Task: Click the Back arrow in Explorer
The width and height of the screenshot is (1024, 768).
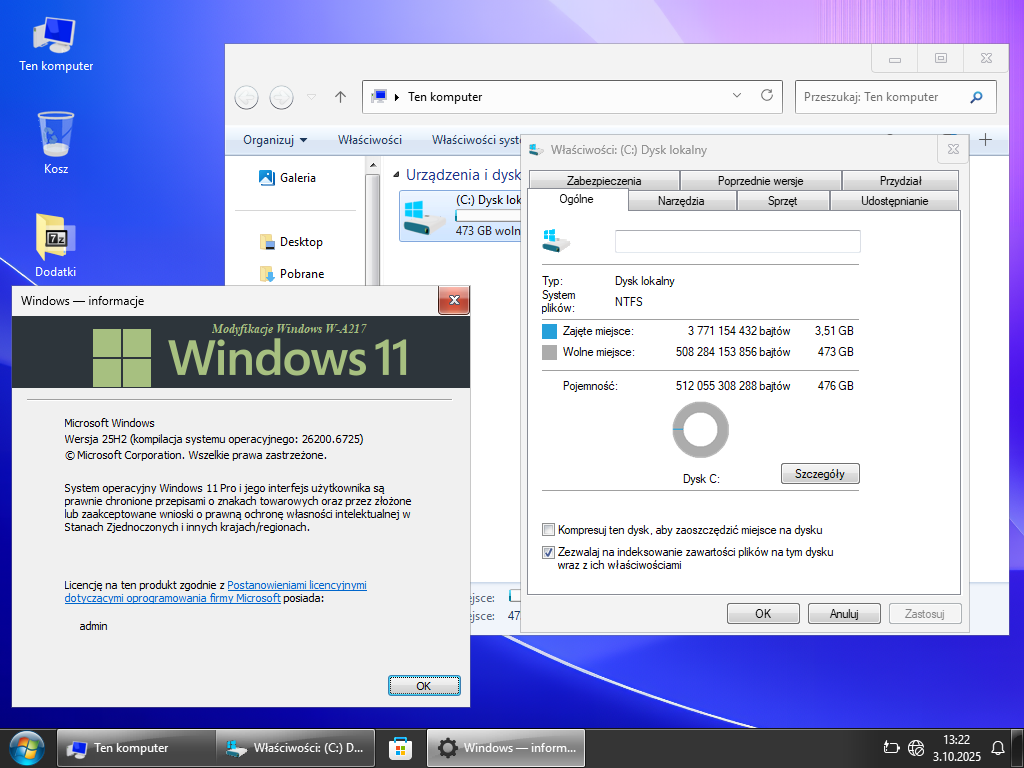Action: click(x=246, y=97)
